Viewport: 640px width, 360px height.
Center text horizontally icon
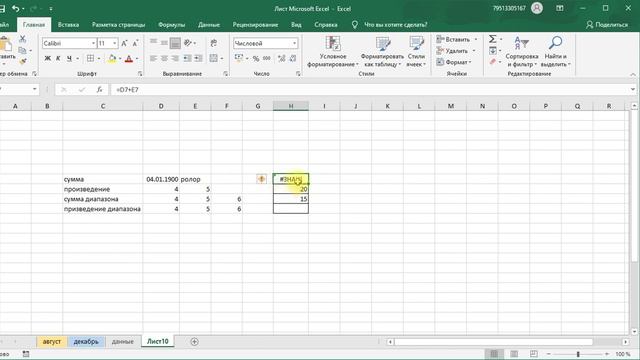(x=164, y=58)
